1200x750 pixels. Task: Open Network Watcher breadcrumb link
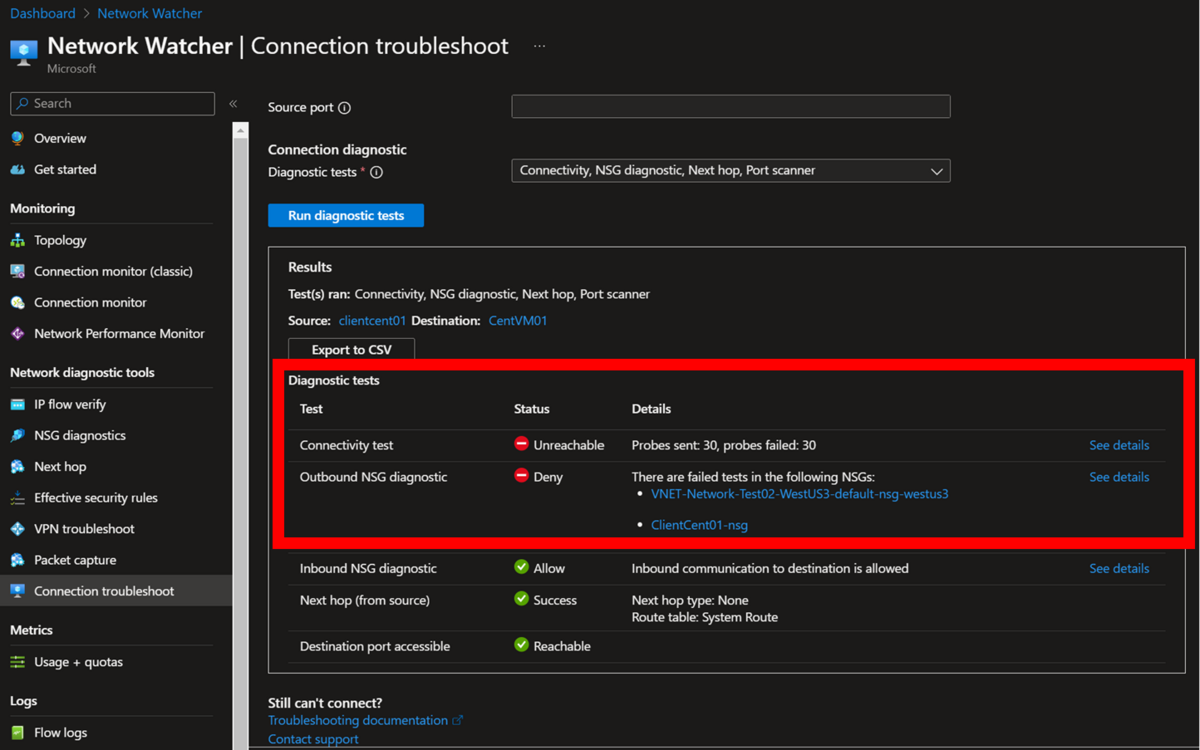150,14
